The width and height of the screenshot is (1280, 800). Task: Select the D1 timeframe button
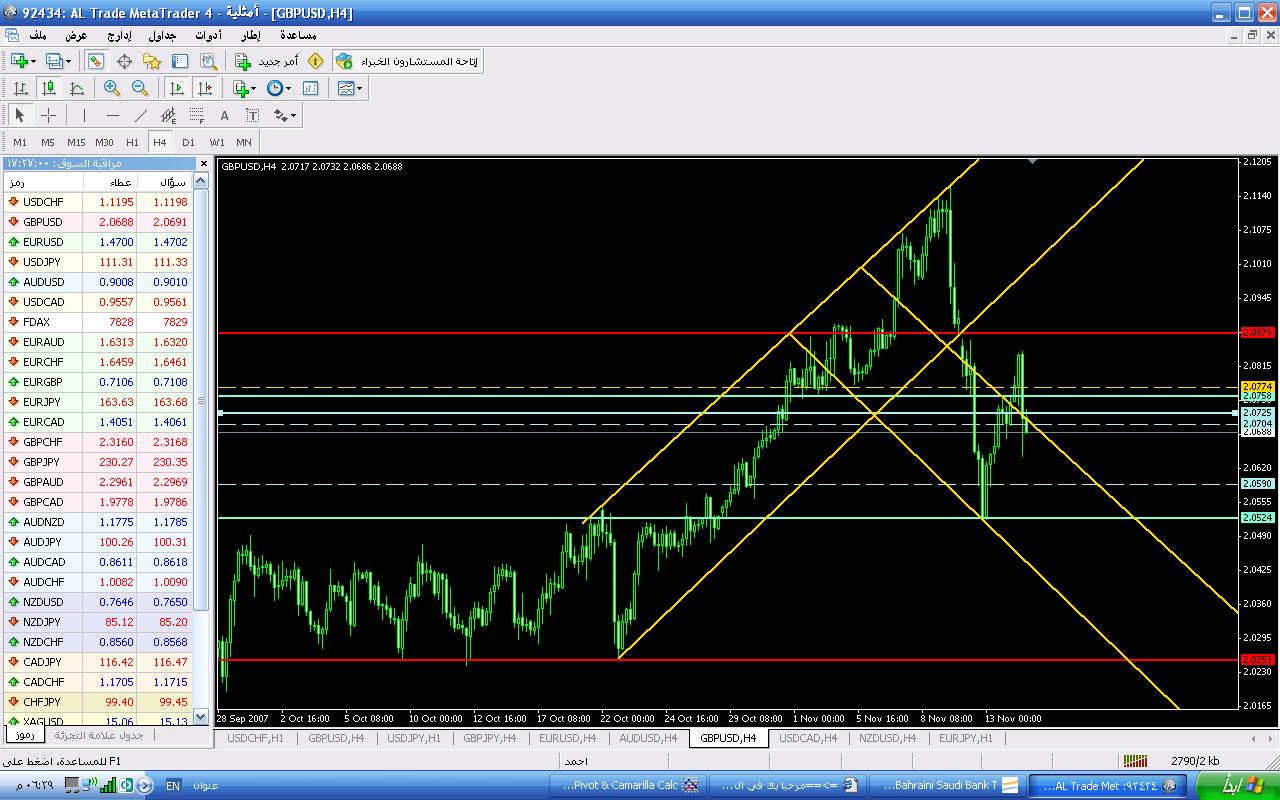click(188, 142)
